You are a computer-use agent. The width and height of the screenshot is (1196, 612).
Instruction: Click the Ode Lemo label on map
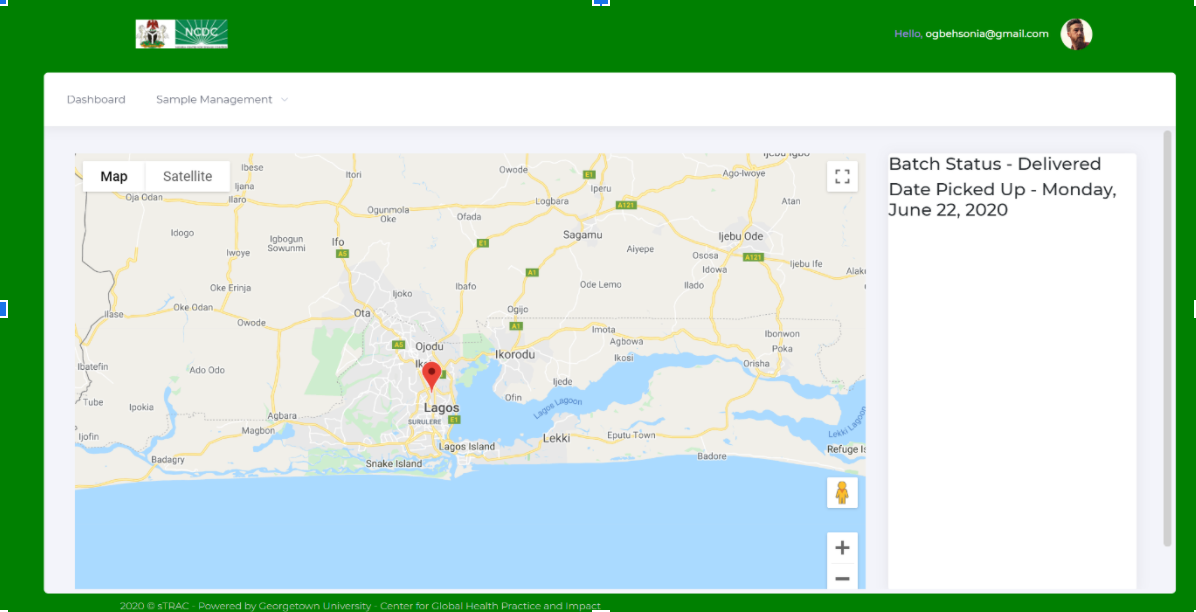click(x=600, y=285)
